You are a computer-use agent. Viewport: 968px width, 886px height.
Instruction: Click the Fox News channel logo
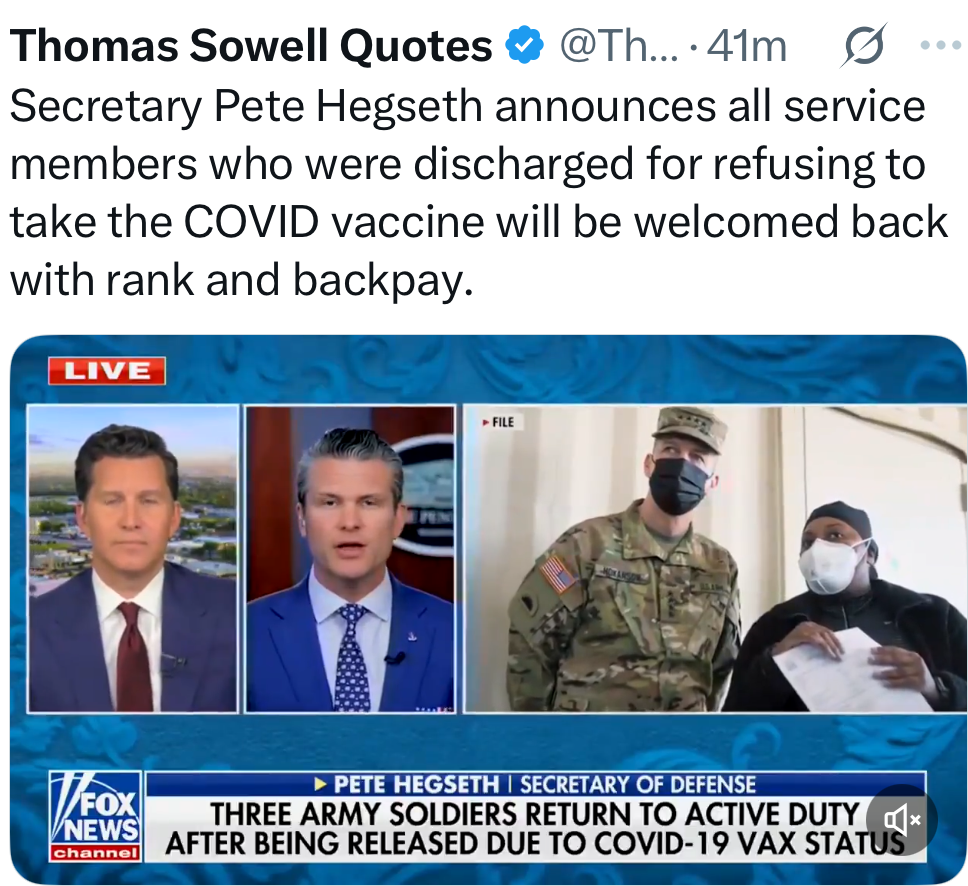tap(96, 816)
